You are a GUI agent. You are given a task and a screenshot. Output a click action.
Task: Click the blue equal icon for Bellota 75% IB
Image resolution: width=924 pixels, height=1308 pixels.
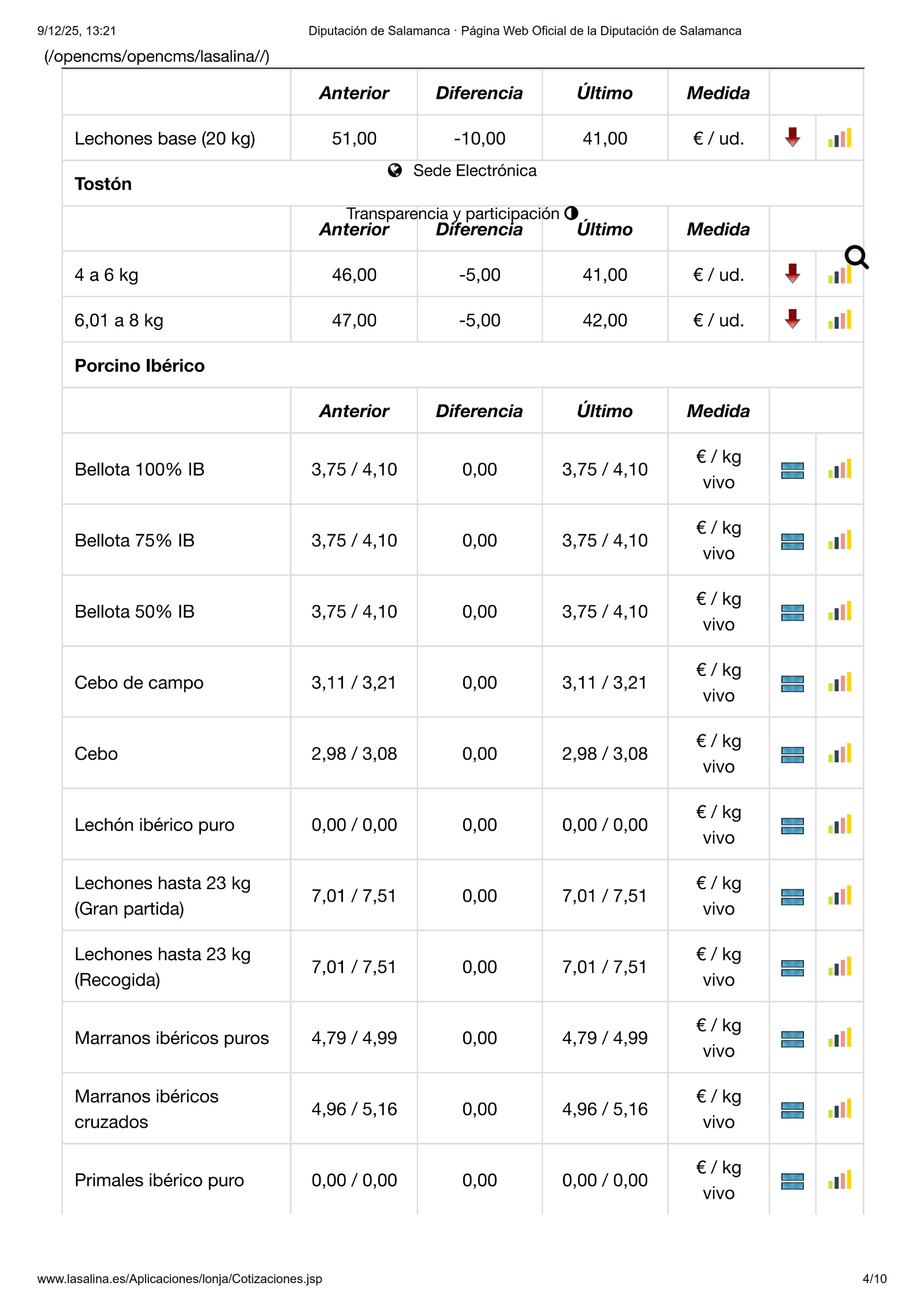click(x=792, y=541)
